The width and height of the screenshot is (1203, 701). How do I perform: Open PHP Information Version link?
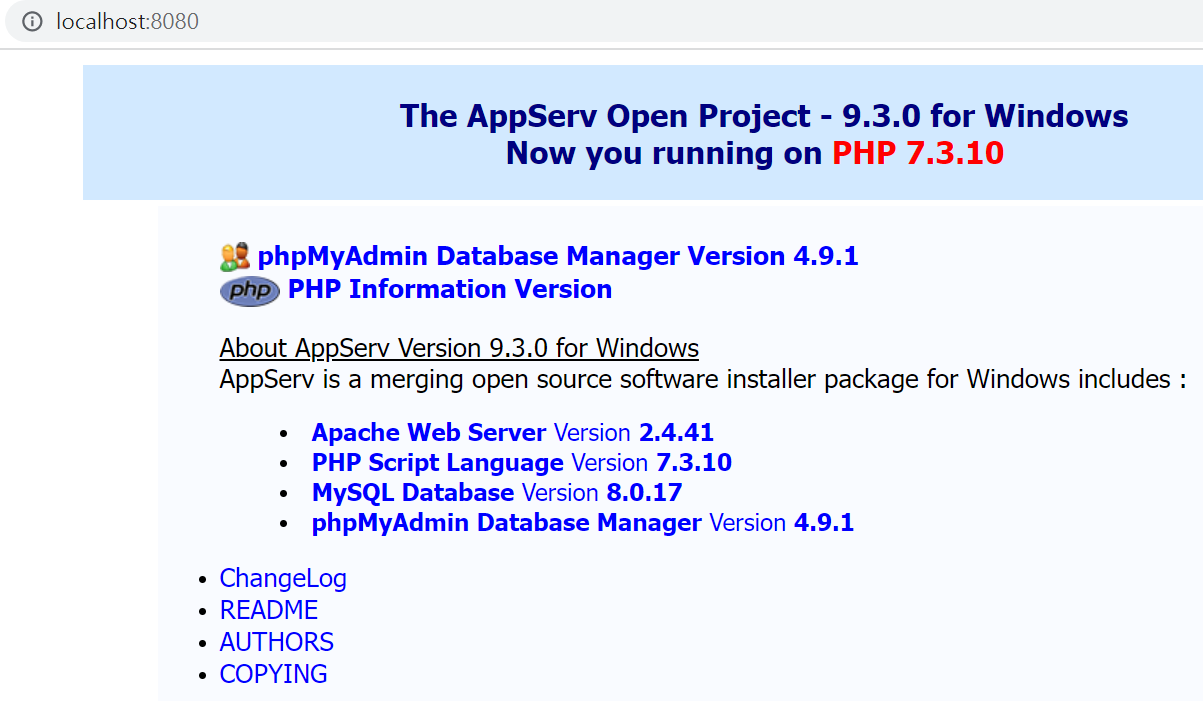pyautogui.click(x=450, y=289)
